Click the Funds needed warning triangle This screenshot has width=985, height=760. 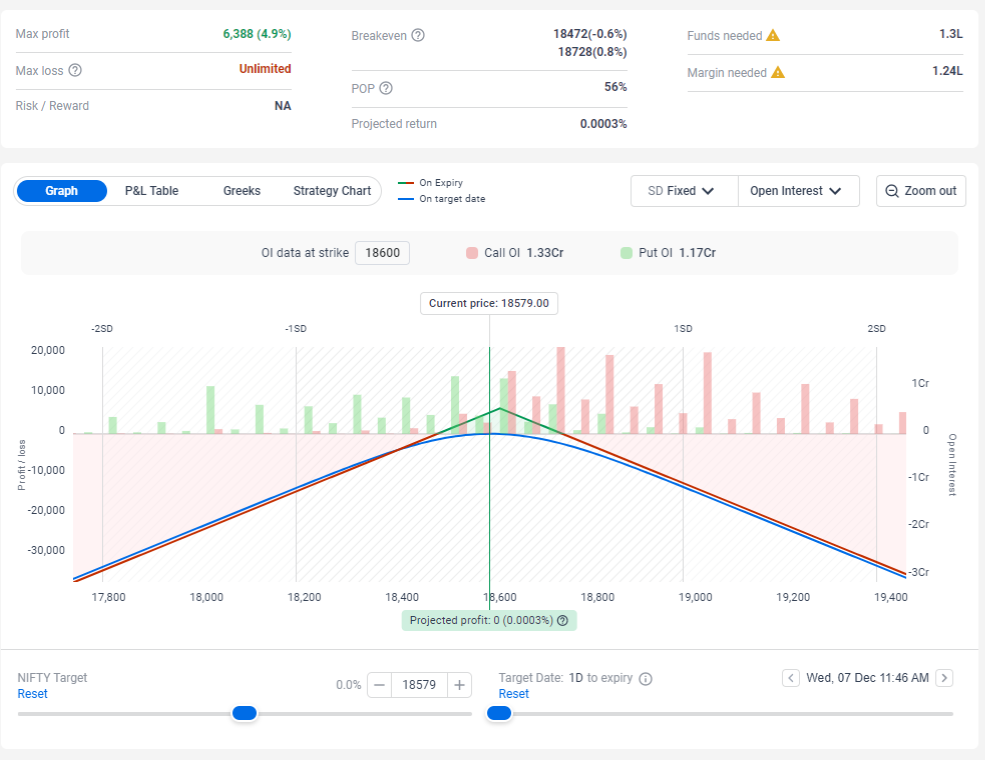(773, 35)
